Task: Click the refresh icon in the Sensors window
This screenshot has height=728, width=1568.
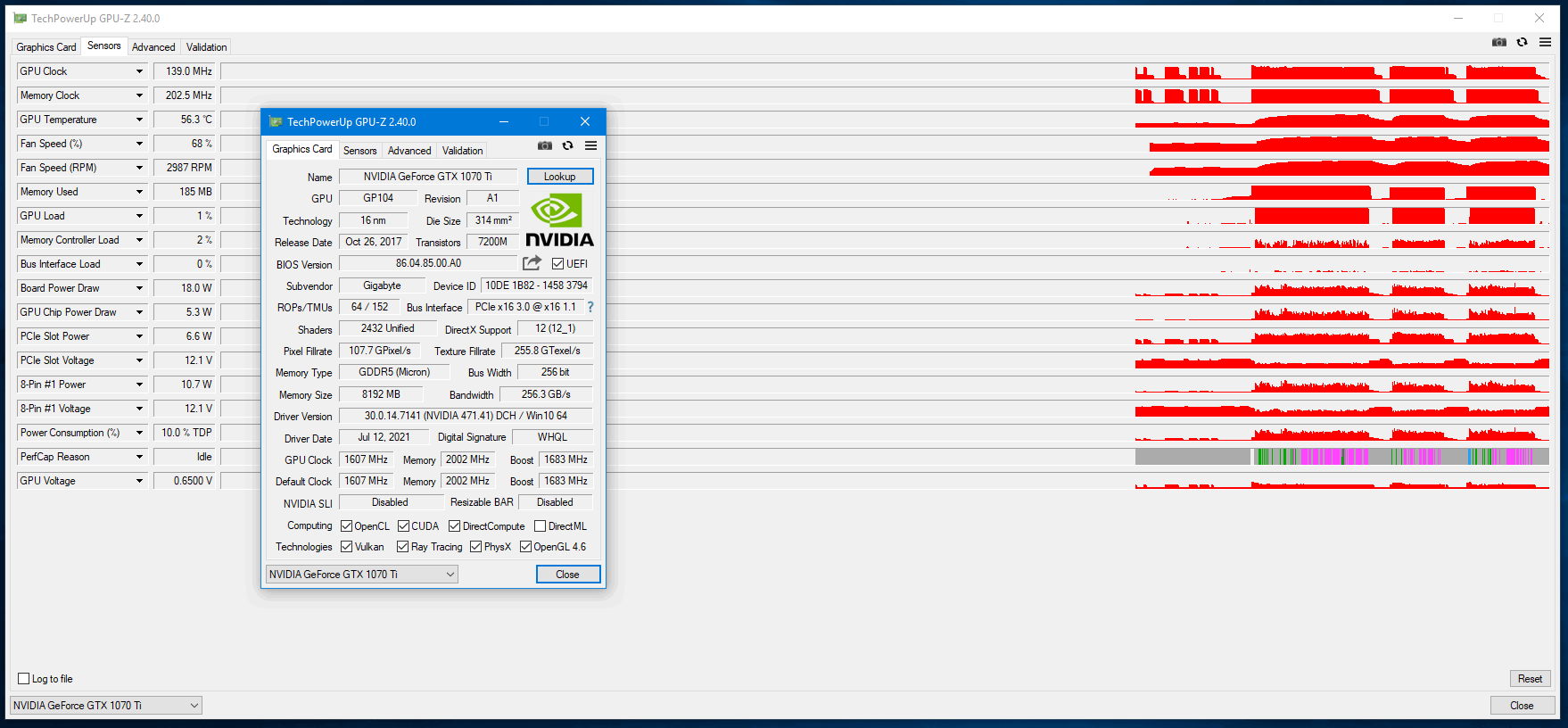Action: [x=1522, y=42]
